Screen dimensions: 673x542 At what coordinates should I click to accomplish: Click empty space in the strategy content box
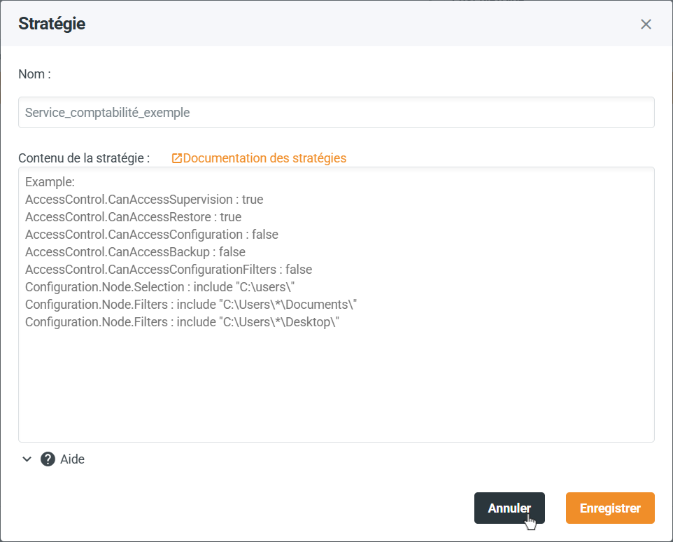click(x=336, y=390)
